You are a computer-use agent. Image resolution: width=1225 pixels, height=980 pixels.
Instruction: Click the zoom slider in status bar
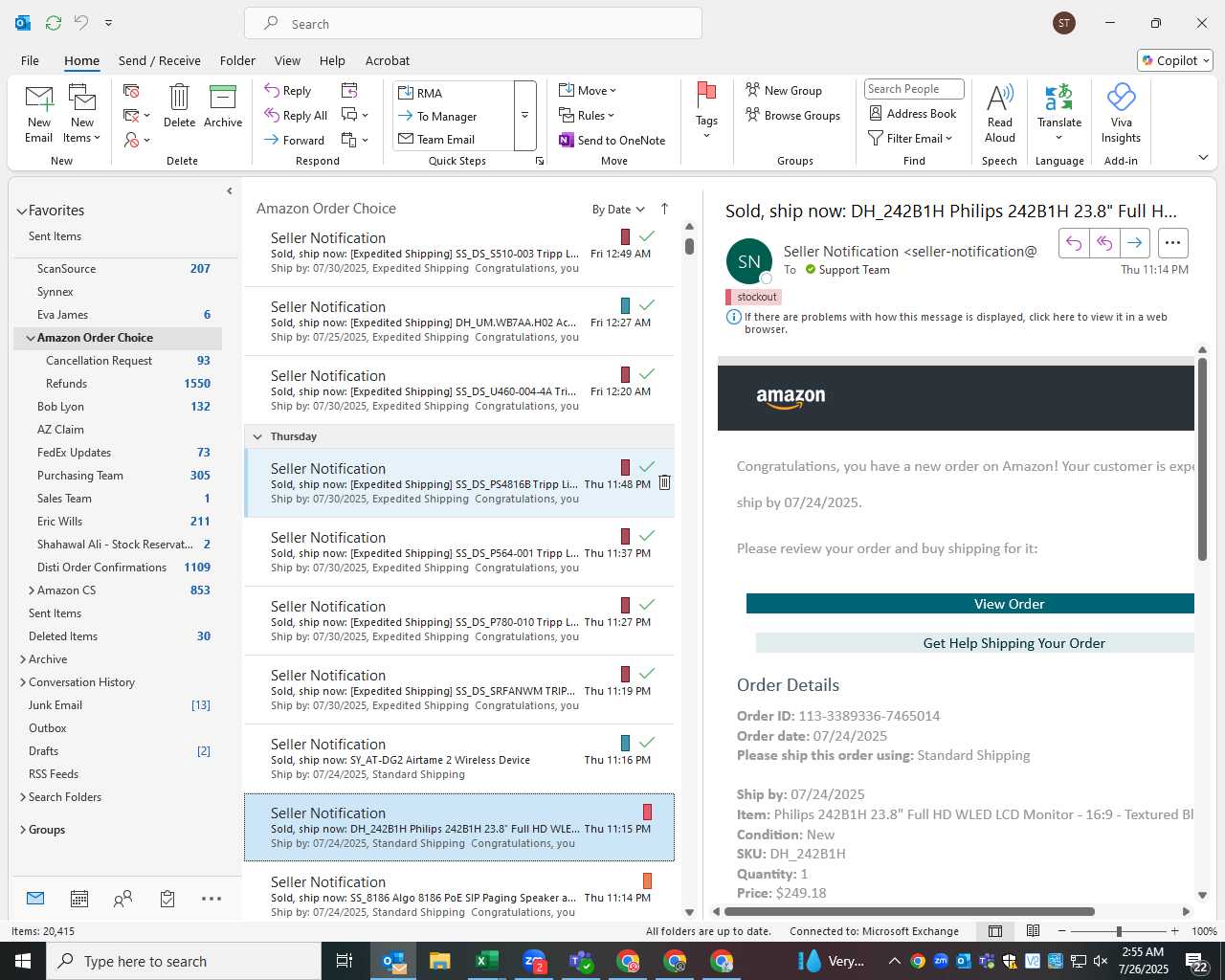pyautogui.click(x=1118, y=931)
